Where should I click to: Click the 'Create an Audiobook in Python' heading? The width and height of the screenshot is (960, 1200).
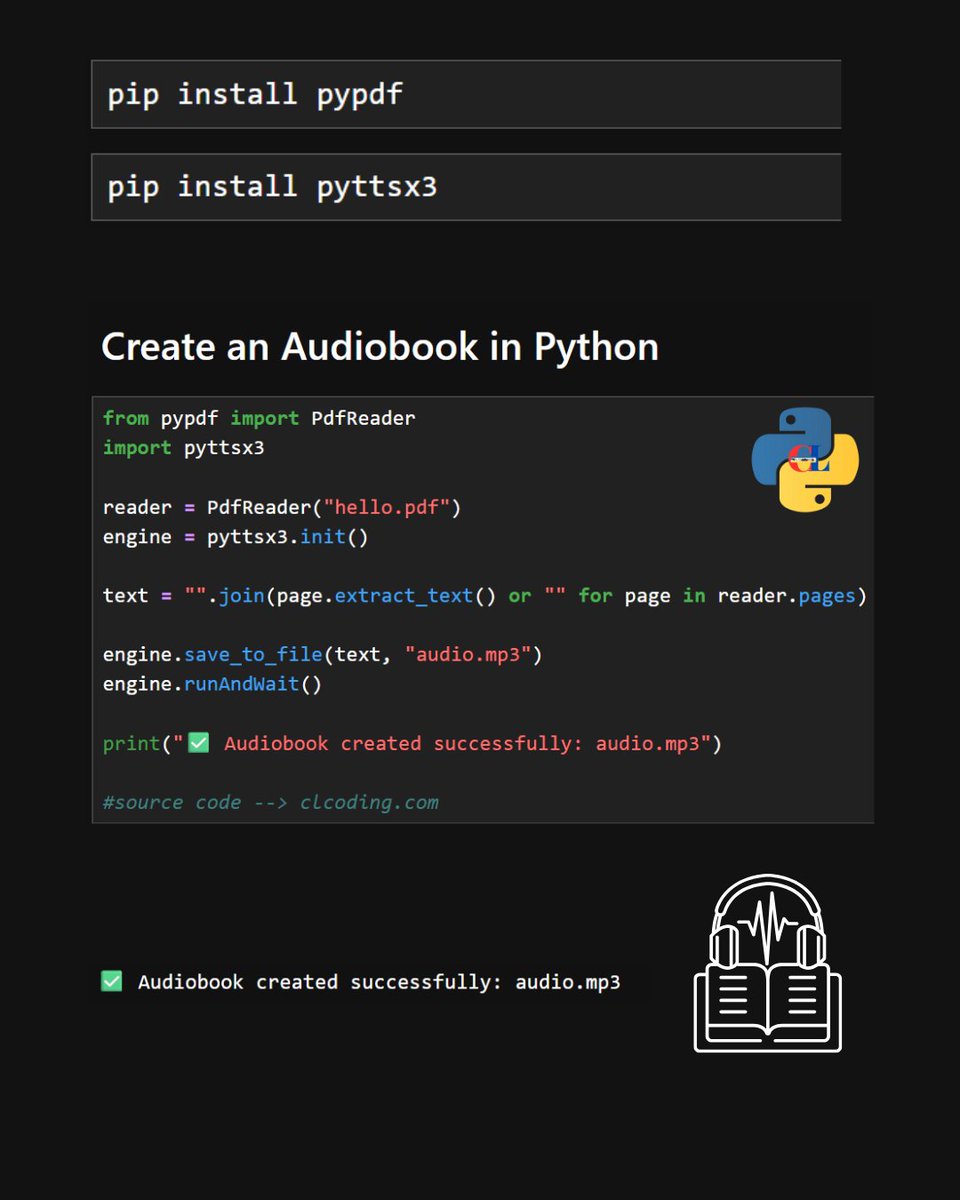pos(380,346)
